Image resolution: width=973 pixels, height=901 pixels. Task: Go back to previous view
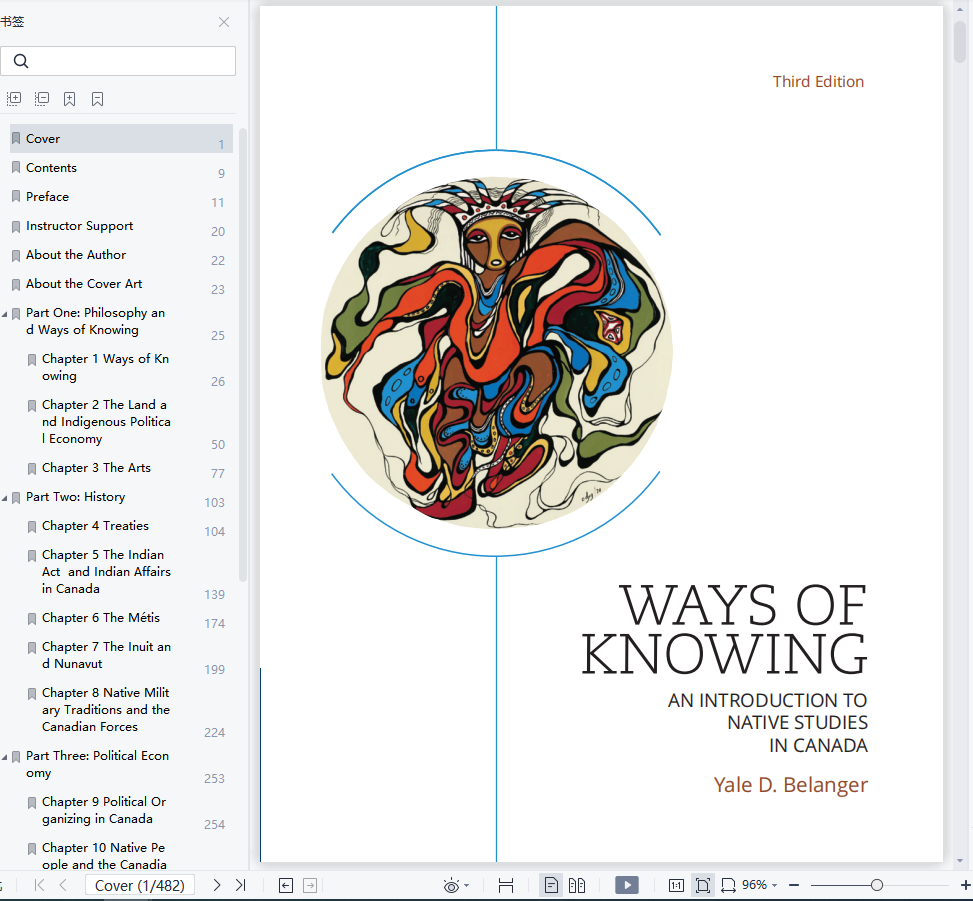coord(286,885)
